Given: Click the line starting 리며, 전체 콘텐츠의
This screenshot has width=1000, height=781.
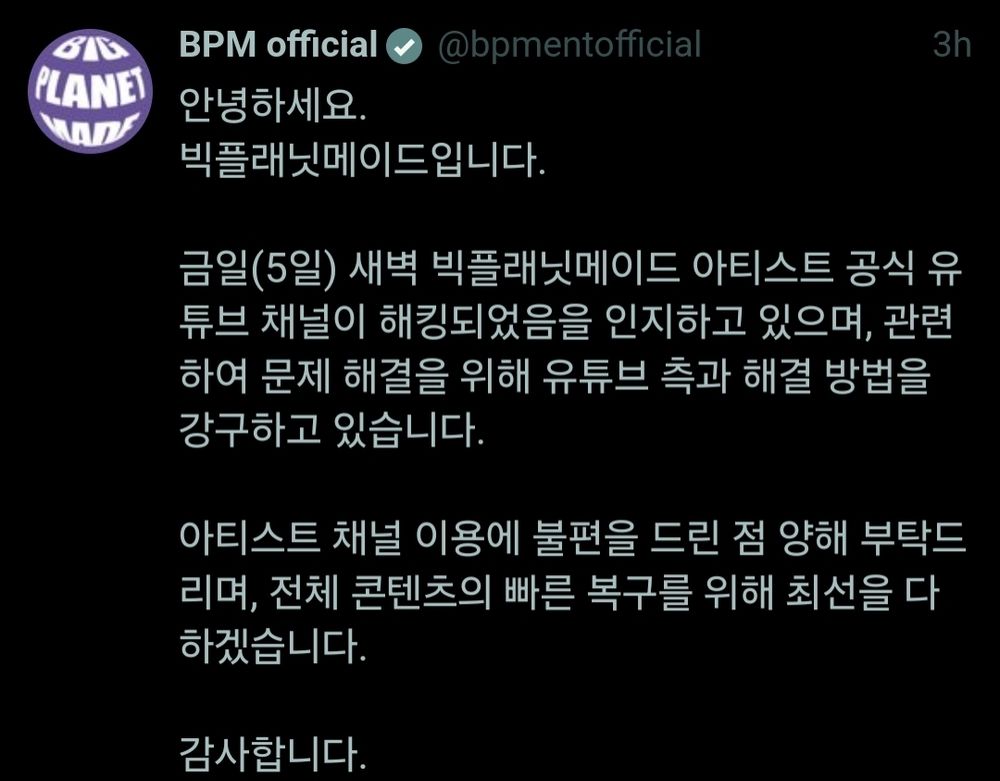Looking at the screenshot, I should tap(560, 592).
